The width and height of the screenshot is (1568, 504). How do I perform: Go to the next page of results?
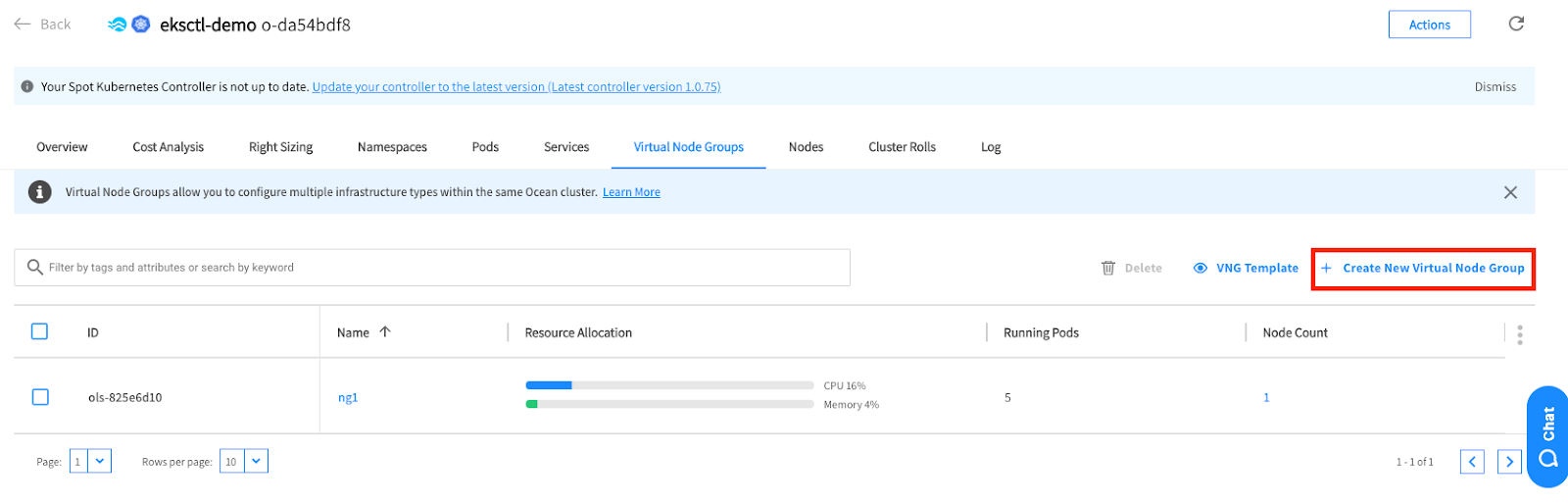(1509, 462)
